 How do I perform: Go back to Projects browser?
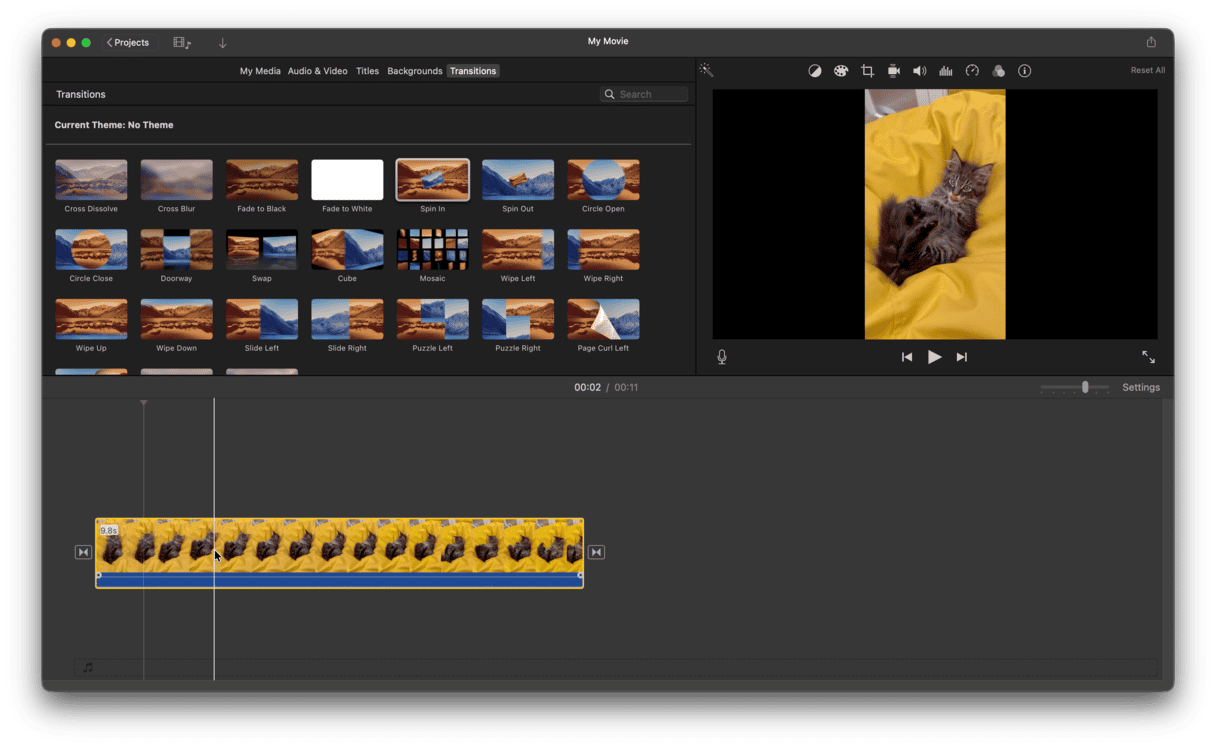coord(128,43)
